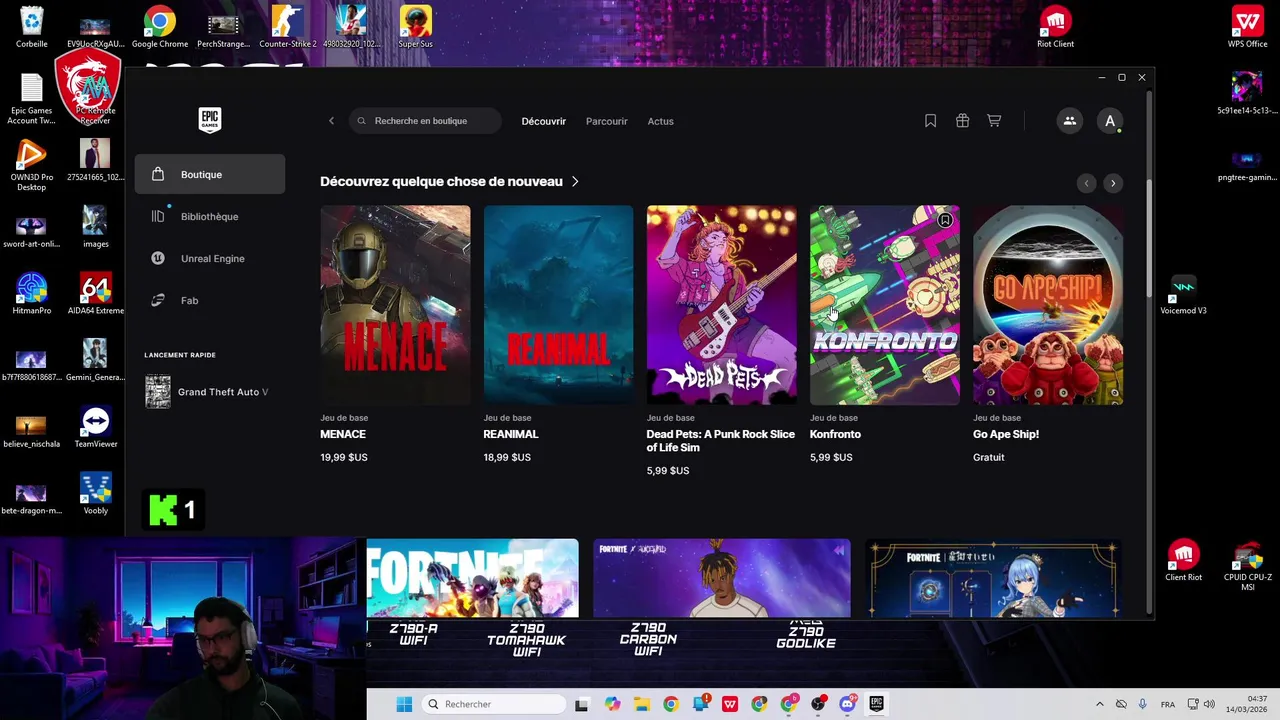Click the Windows Start button
The image size is (1280, 720).
[404, 704]
